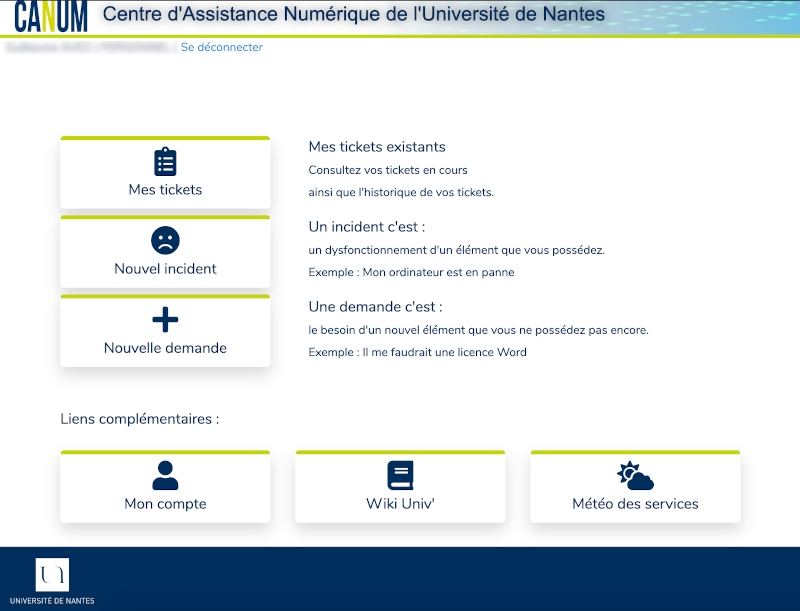This screenshot has width=800, height=611.
Task: Open the Mon compte card
Action: click(165, 487)
